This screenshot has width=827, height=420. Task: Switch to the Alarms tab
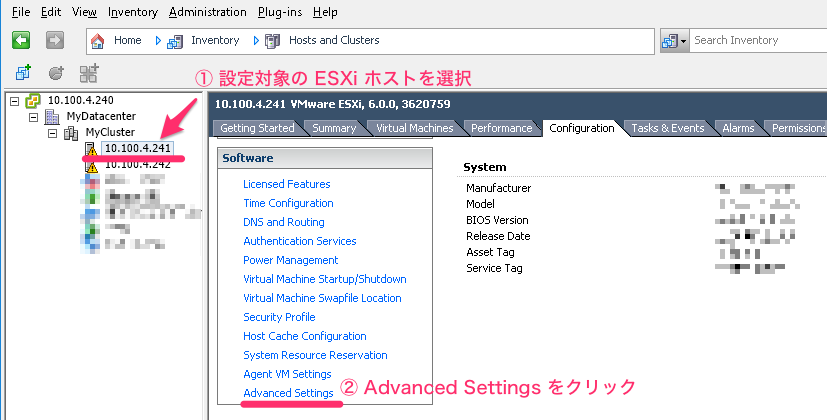coord(738,128)
